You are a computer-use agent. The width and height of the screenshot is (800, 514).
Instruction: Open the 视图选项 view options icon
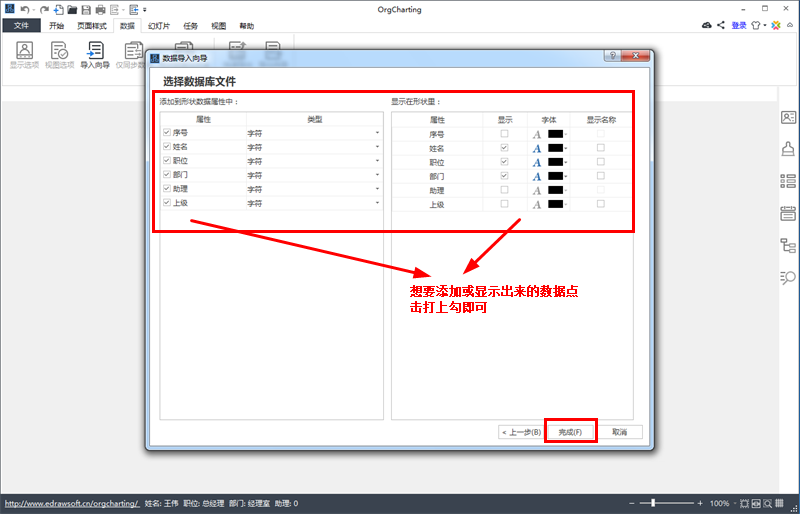(59, 55)
